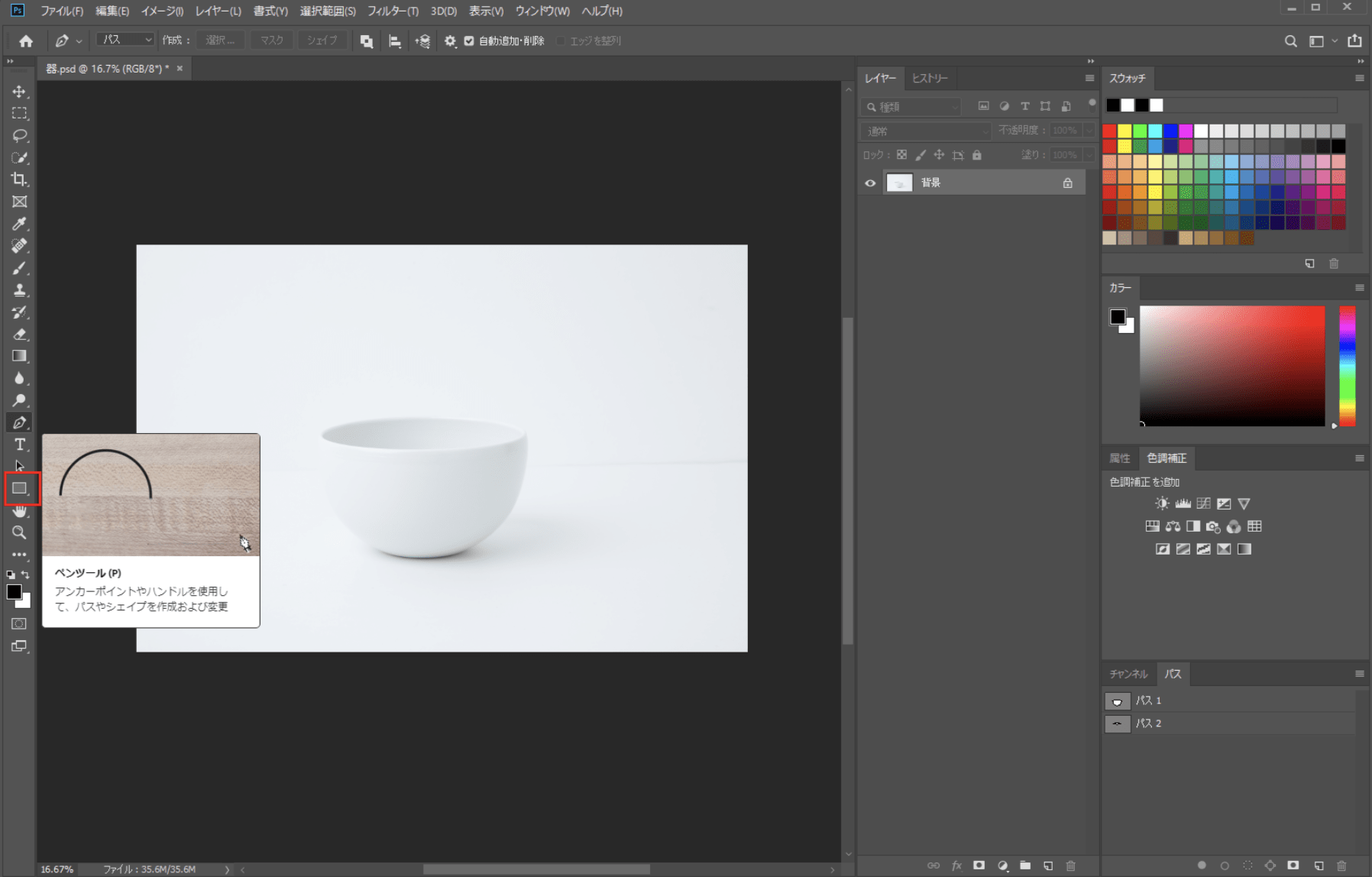Select the Clone Stamp tool
Viewport: 1372px width, 877px height.
(19, 290)
